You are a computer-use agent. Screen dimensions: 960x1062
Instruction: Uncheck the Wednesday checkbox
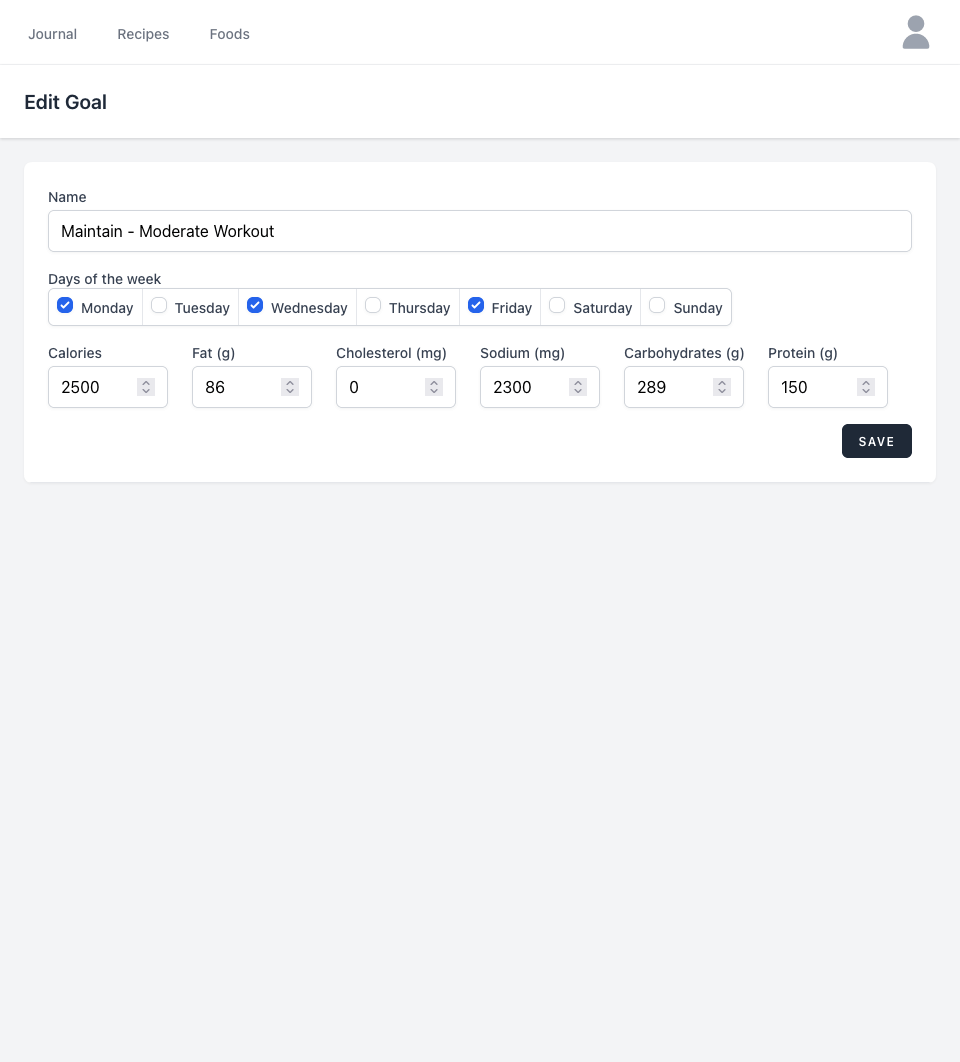click(255, 306)
